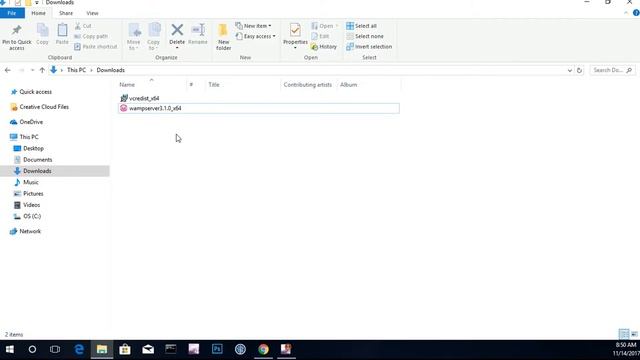The width and height of the screenshot is (640, 360).
Task: Open the Windows Start menu
Action: click(9, 349)
